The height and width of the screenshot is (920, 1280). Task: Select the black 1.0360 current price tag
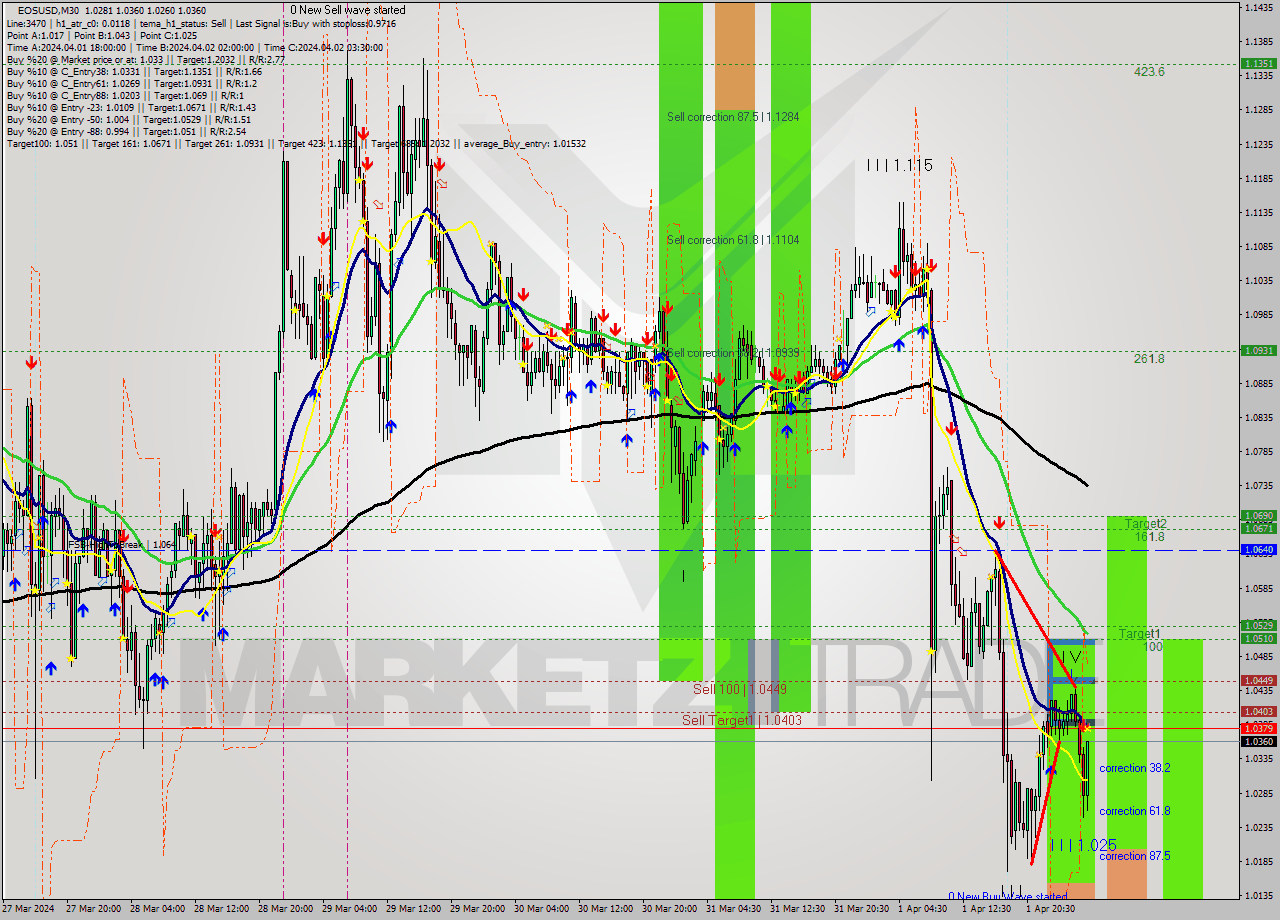click(x=1257, y=741)
